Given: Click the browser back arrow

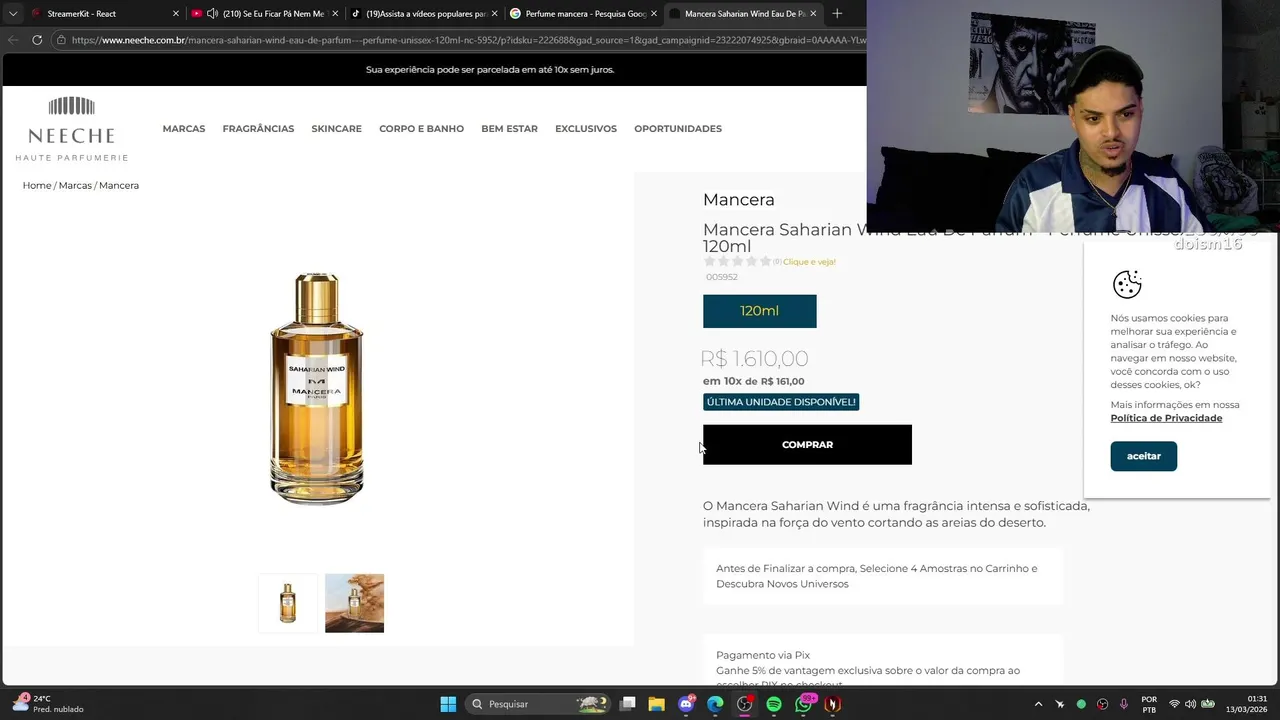Looking at the screenshot, I should pyautogui.click(x=13, y=40).
